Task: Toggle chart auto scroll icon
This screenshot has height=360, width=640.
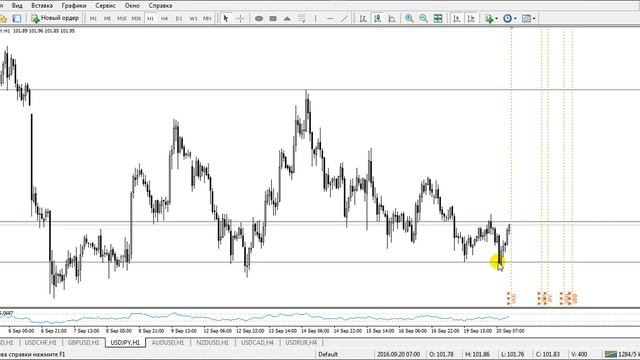Action: pyautogui.click(x=457, y=18)
